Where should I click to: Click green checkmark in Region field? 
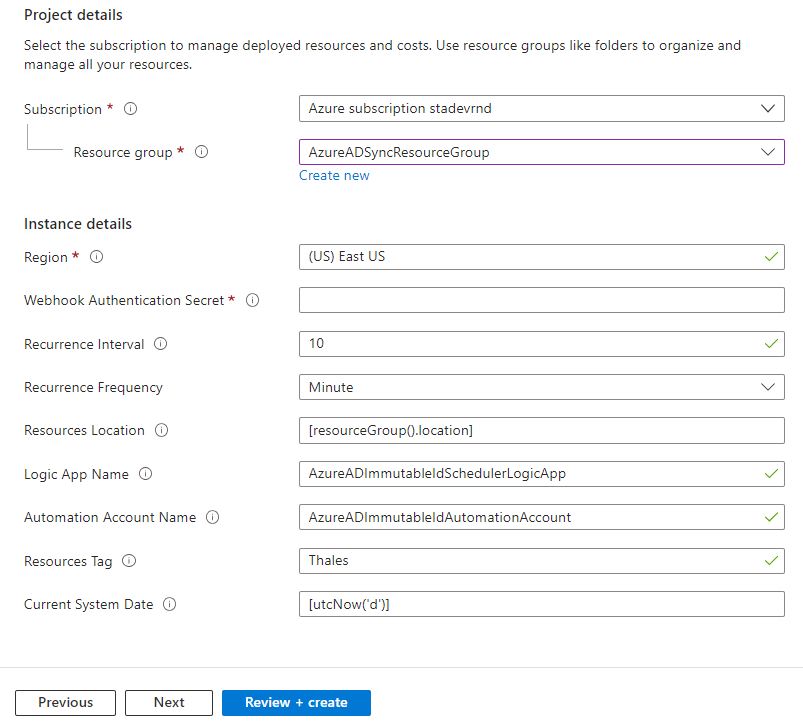[x=771, y=257]
